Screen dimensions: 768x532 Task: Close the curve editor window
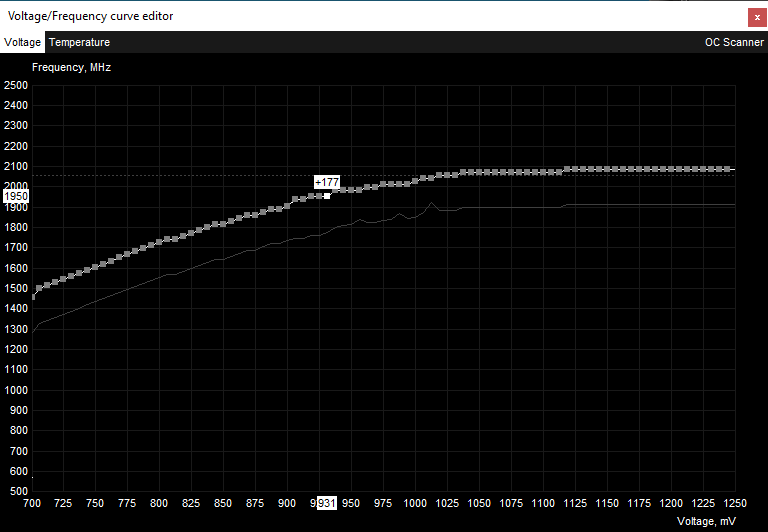[x=757, y=17]
